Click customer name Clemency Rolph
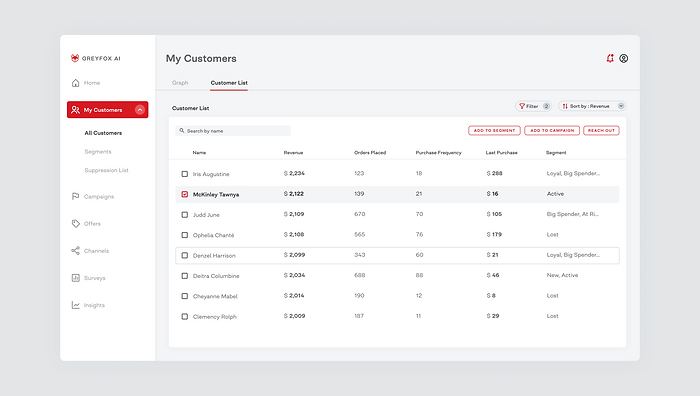The image size is (700, 396). (215, 317)
